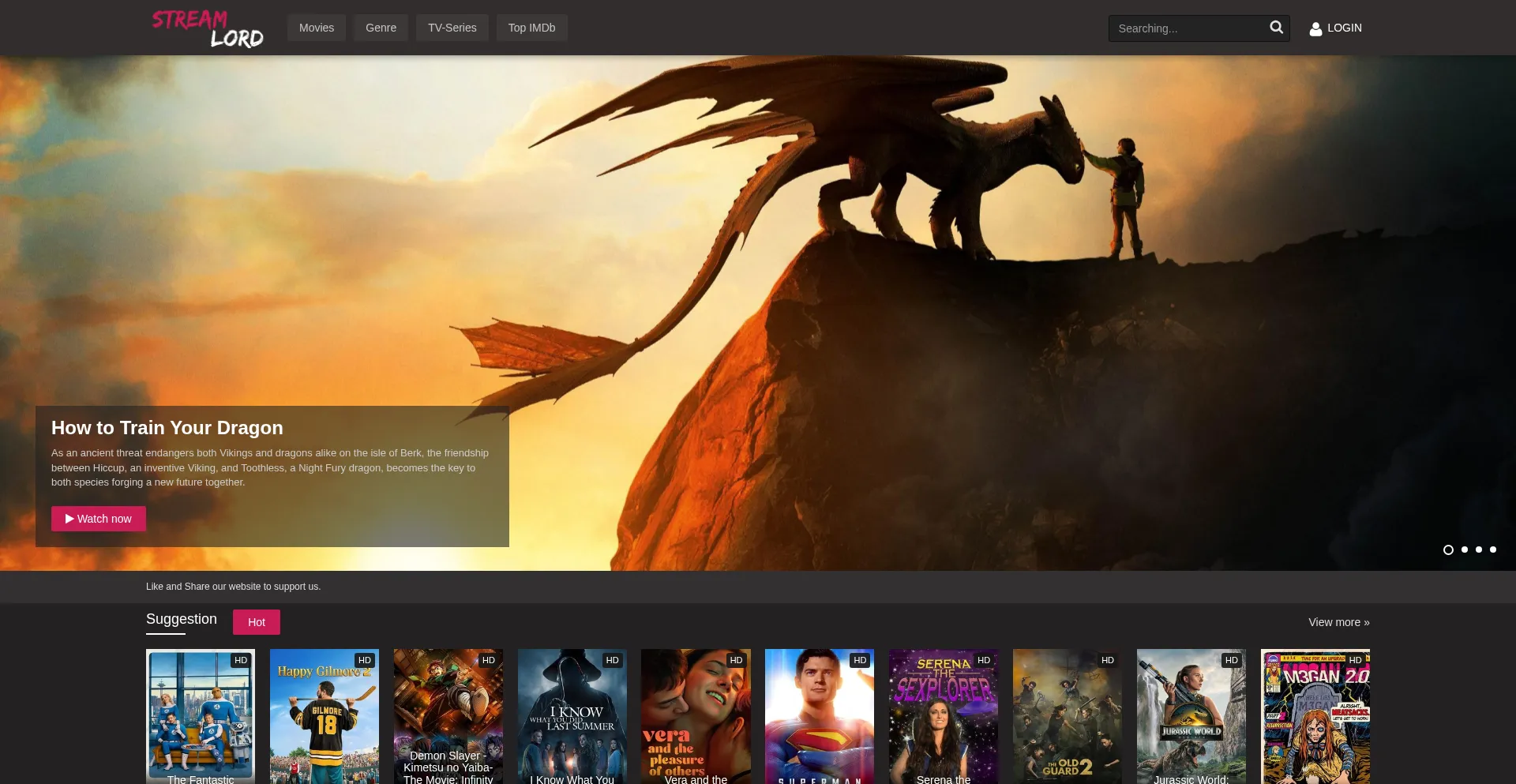Open I Know What You Did poster
The height and width of the screenshot is (784, 1516).
point(572,717)
